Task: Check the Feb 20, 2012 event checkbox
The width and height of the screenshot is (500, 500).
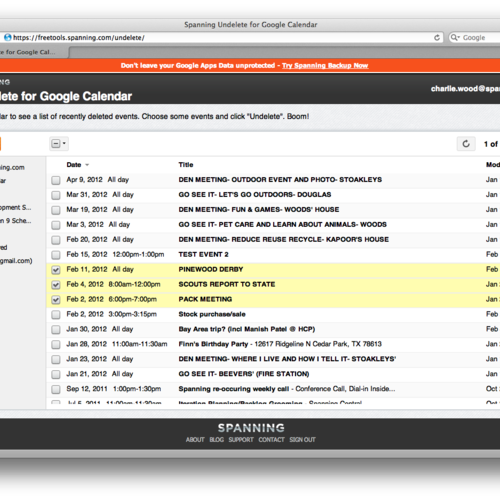Action: coord(56,240)
